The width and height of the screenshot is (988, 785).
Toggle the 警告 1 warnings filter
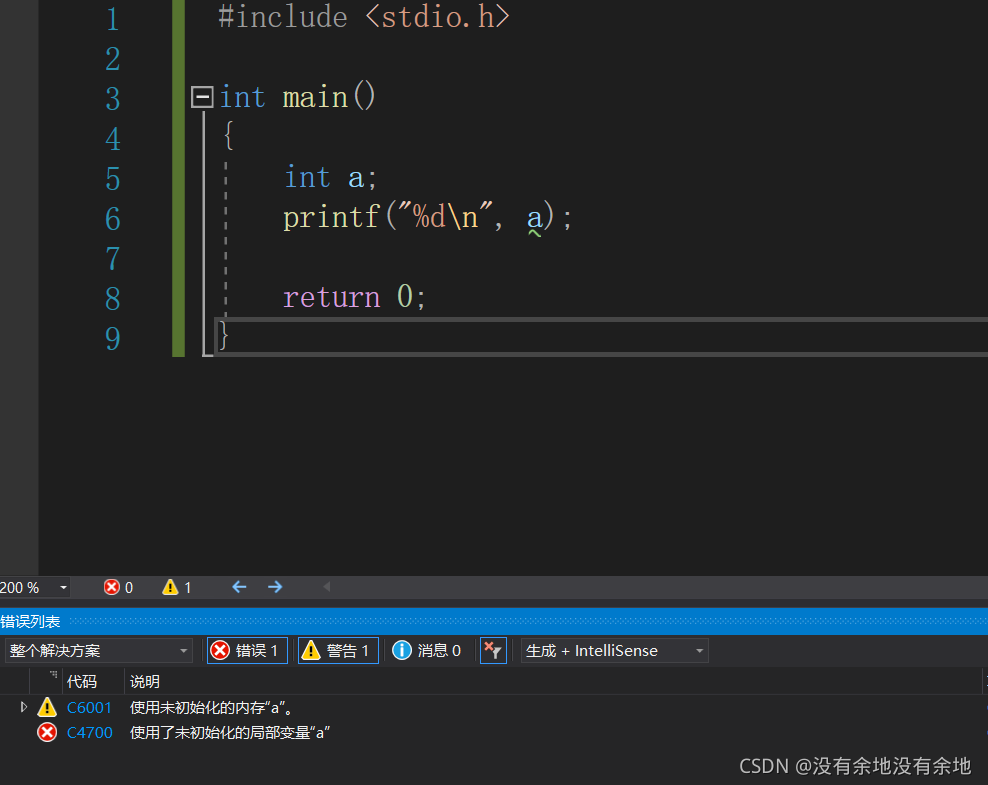[338, 650]
